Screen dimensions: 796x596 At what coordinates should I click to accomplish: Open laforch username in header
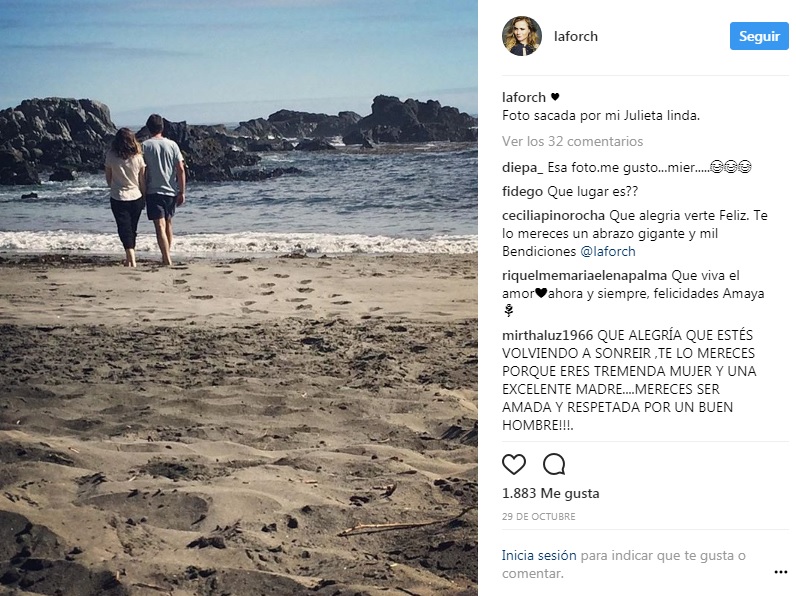pos(576,37)
